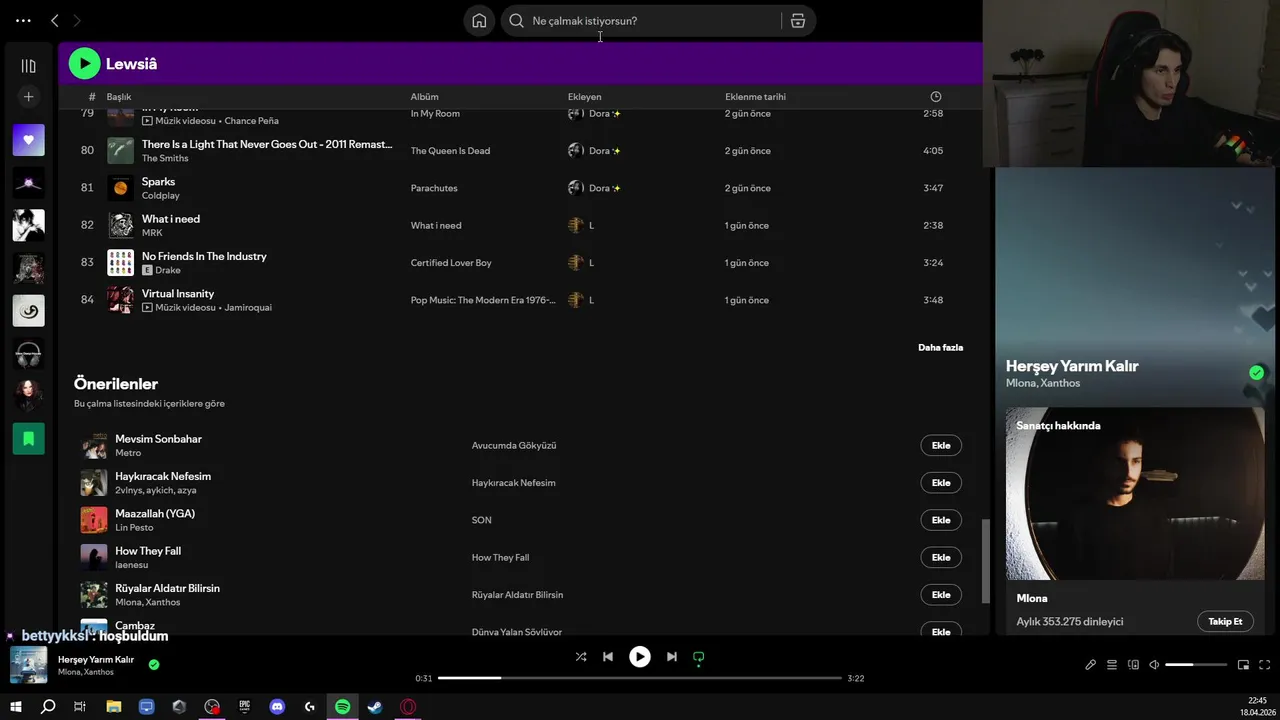Adjust the volume slider
This screenshot has height=720, width=1280.
(1196, 665)
